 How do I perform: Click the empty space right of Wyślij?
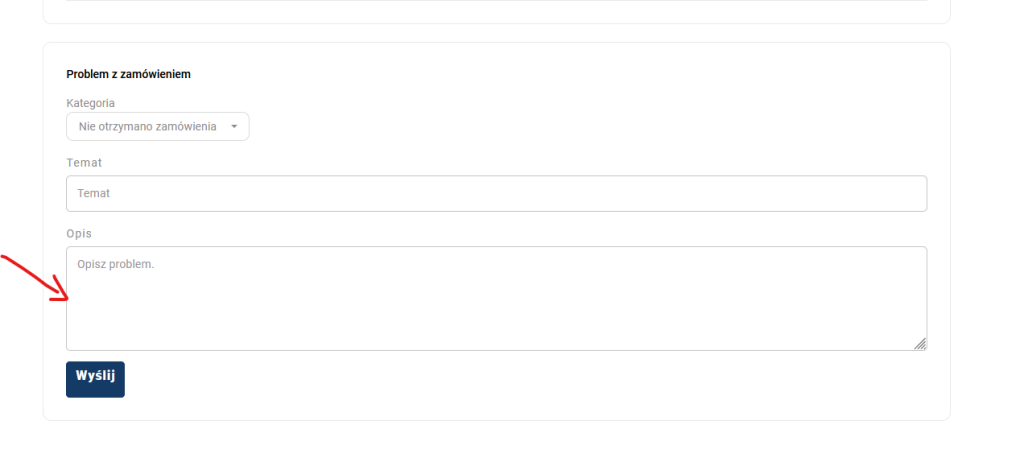pyautogui.click(x=500, y=380)
